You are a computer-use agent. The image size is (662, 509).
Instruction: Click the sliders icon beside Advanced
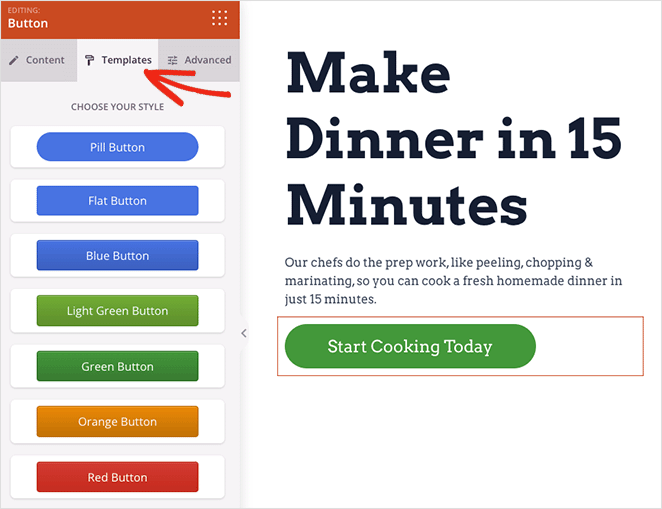click(x=172, y=60)
